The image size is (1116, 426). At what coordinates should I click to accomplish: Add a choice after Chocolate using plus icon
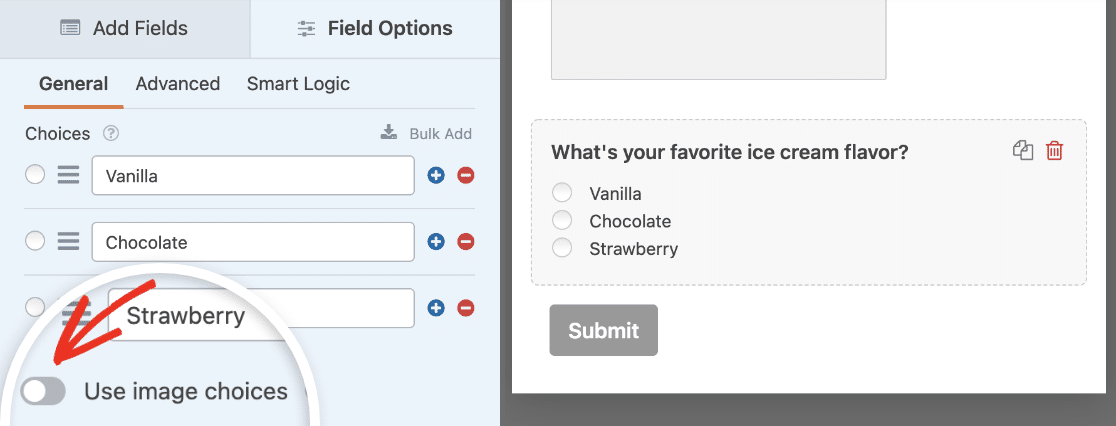click(436, 242)
